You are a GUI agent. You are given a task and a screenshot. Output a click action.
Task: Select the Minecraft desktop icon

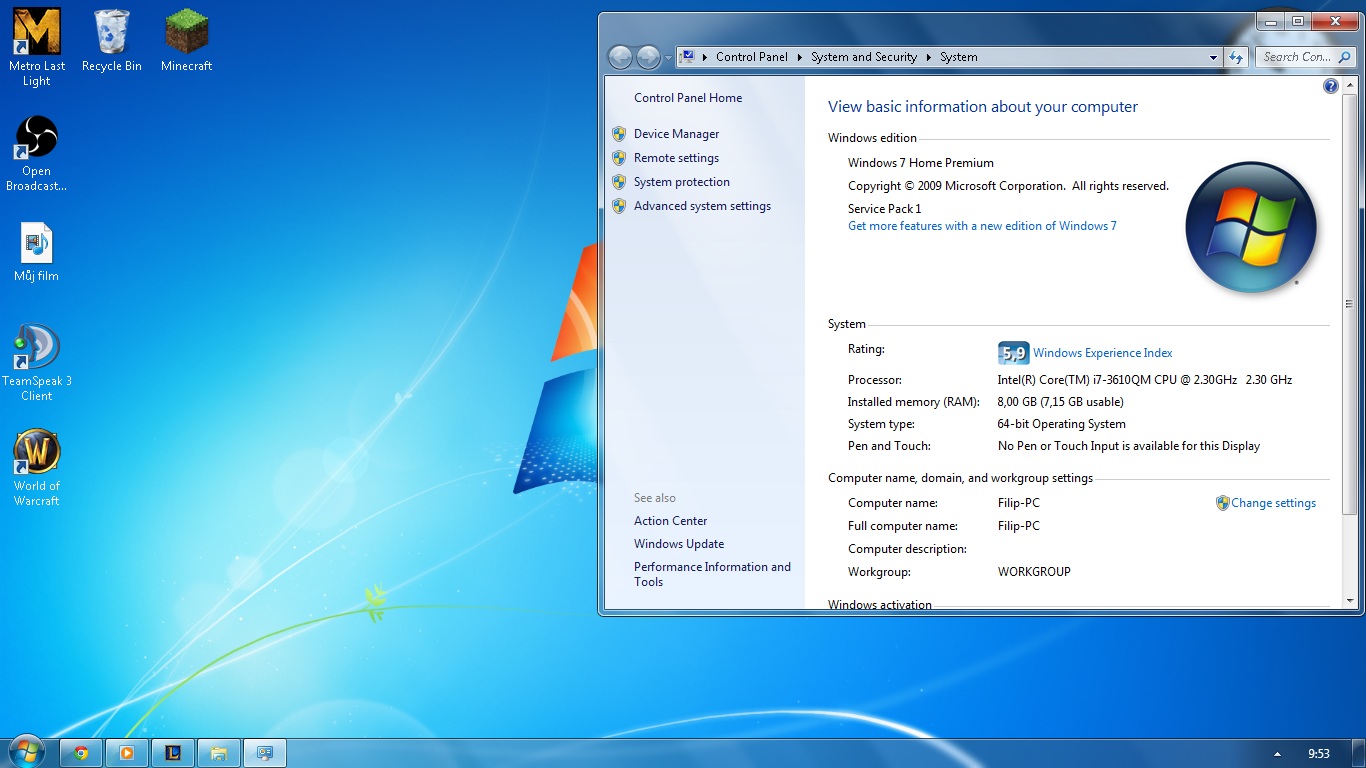(x=187, y=41)
